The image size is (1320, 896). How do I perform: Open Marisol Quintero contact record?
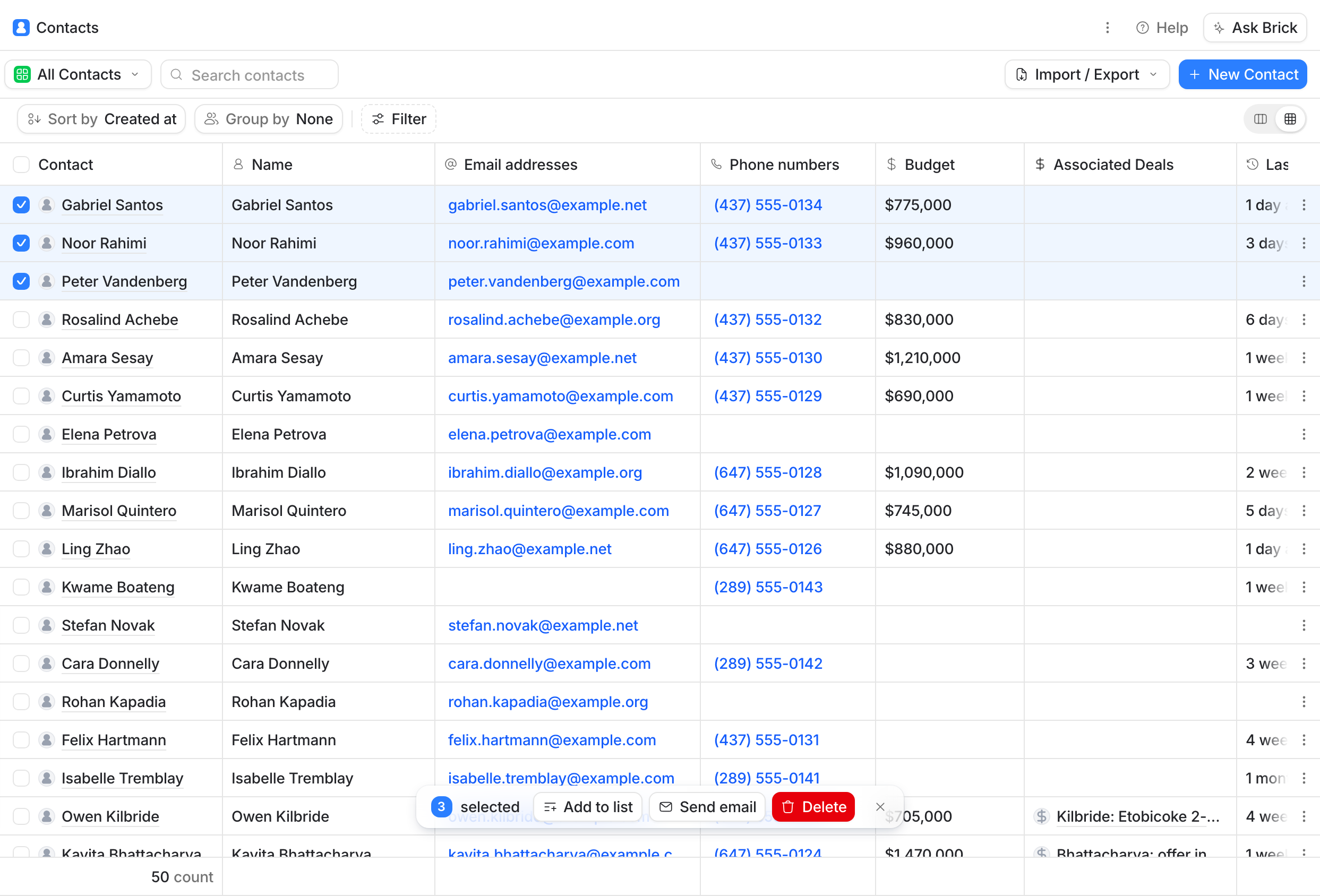click(119, 511)
